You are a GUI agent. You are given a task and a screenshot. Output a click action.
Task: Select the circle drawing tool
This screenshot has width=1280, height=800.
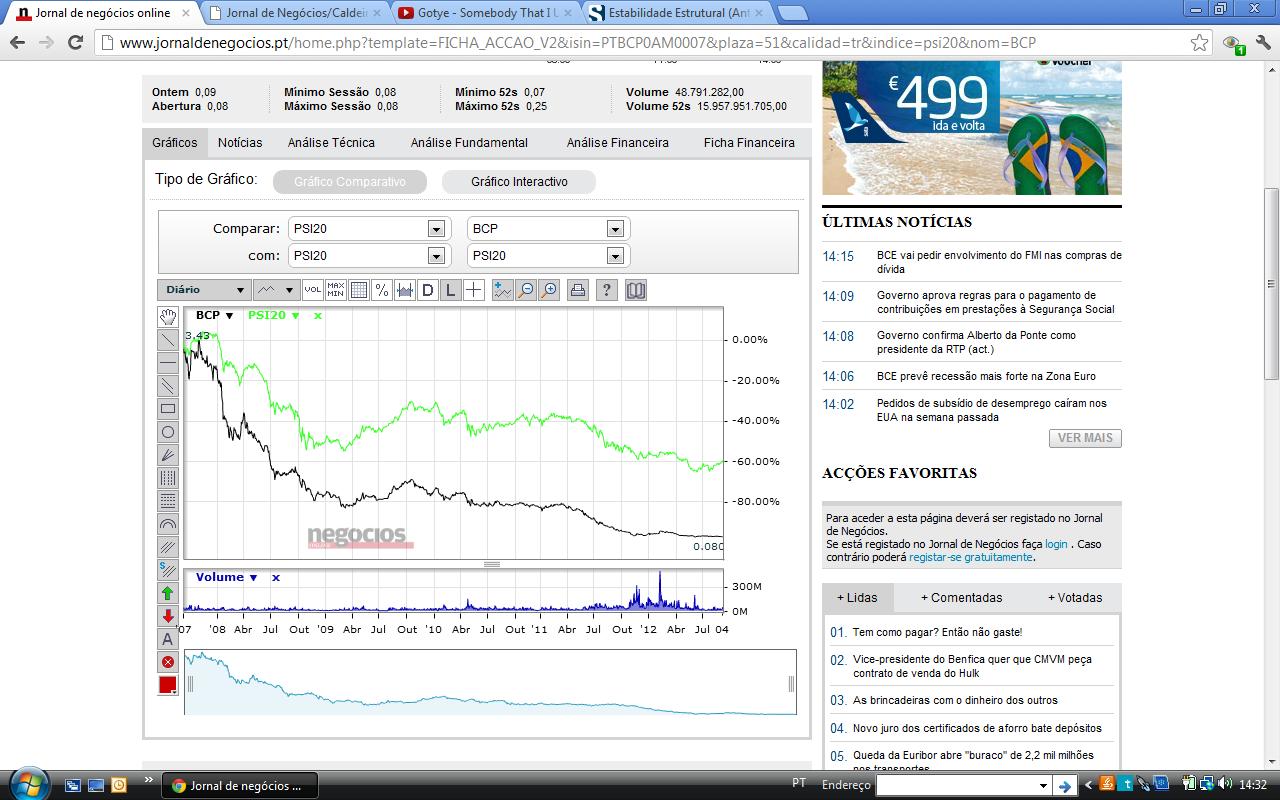(x=168, y=432)
